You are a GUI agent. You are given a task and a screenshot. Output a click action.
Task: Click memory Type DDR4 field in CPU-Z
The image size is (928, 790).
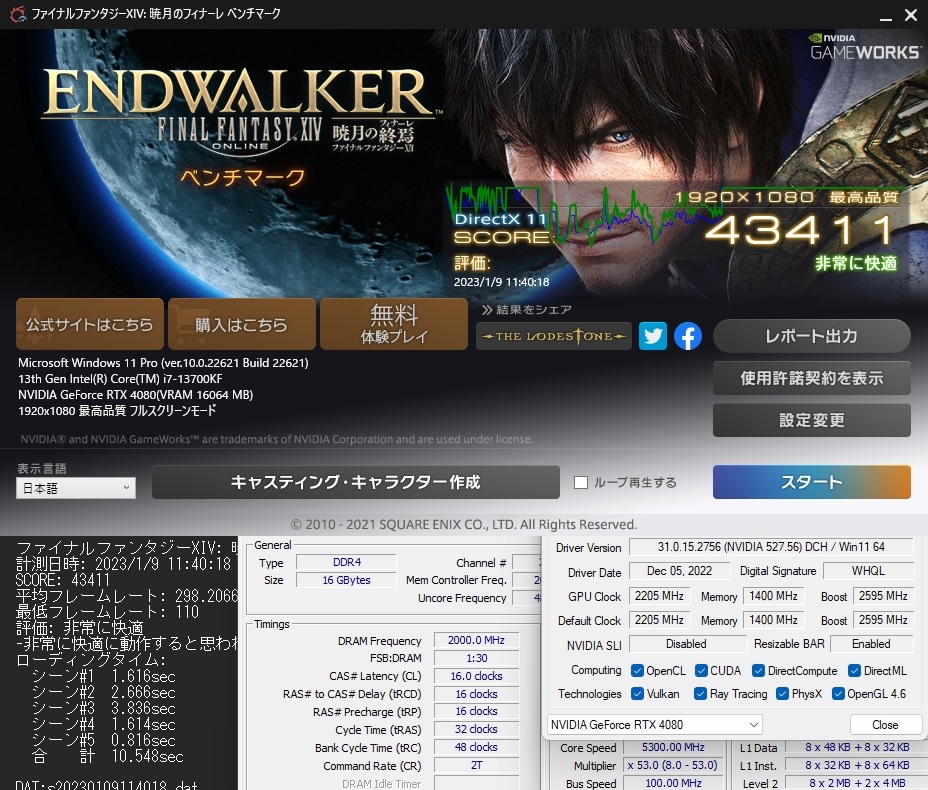tap(347, 562)
